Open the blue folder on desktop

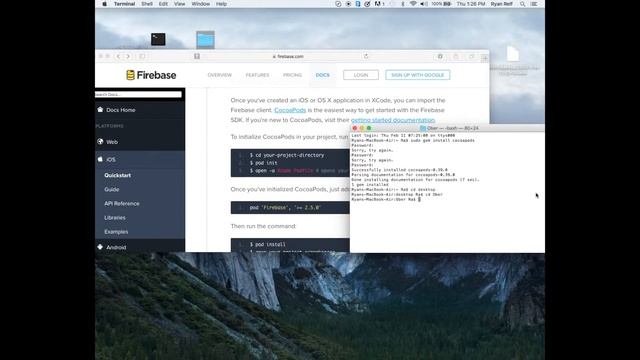205,40
